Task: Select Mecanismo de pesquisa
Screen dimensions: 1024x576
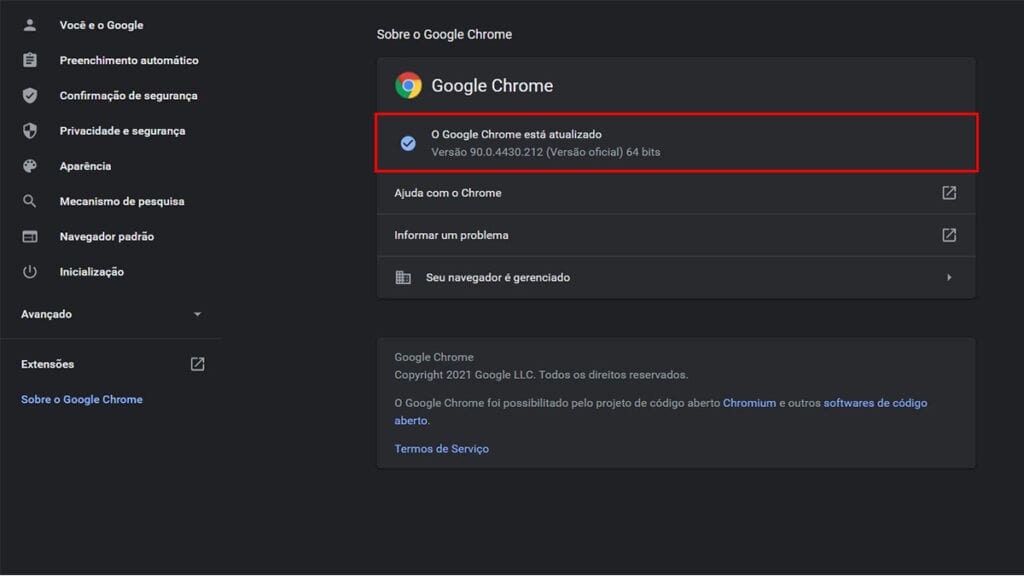Action: pyautogui.click(x=121, y=201)
